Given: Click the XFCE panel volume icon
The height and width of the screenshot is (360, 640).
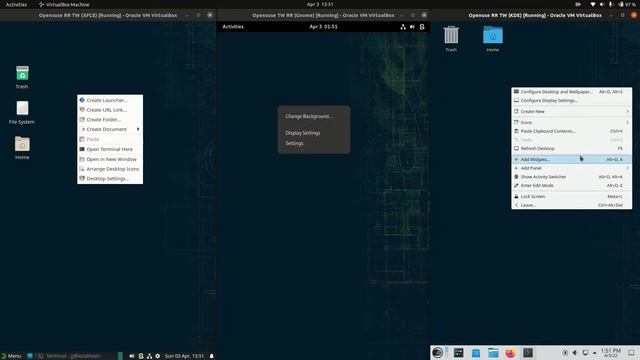Looking at the screenshot, I should point(131,356).
